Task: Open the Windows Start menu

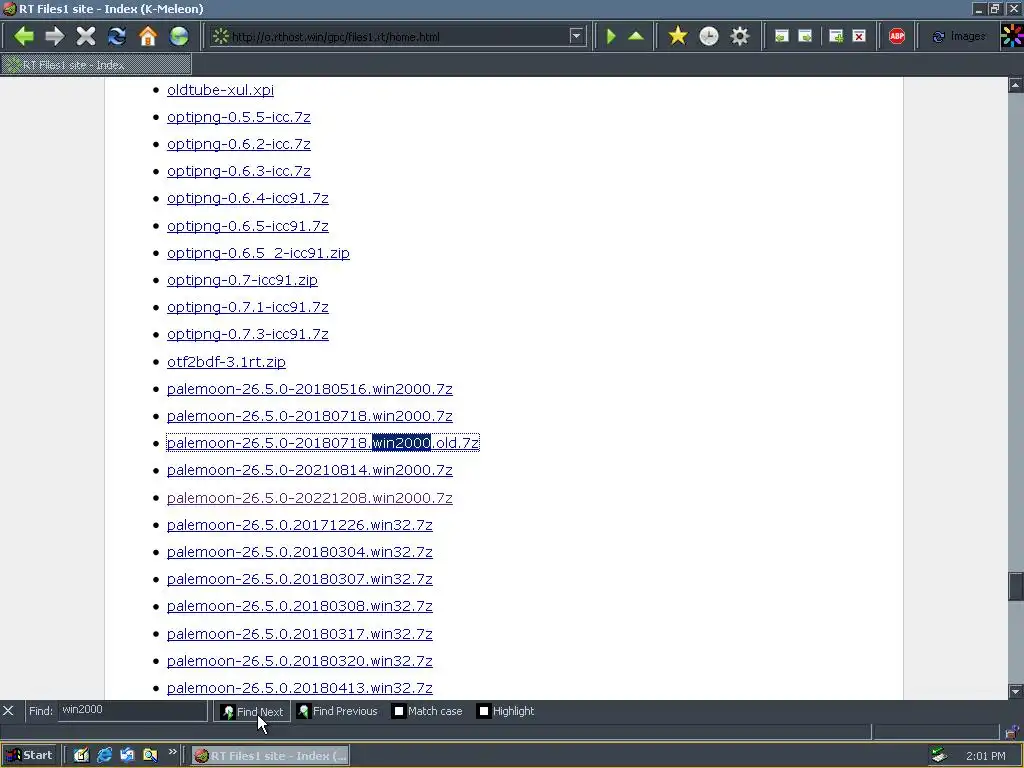Action: [29, 755]
